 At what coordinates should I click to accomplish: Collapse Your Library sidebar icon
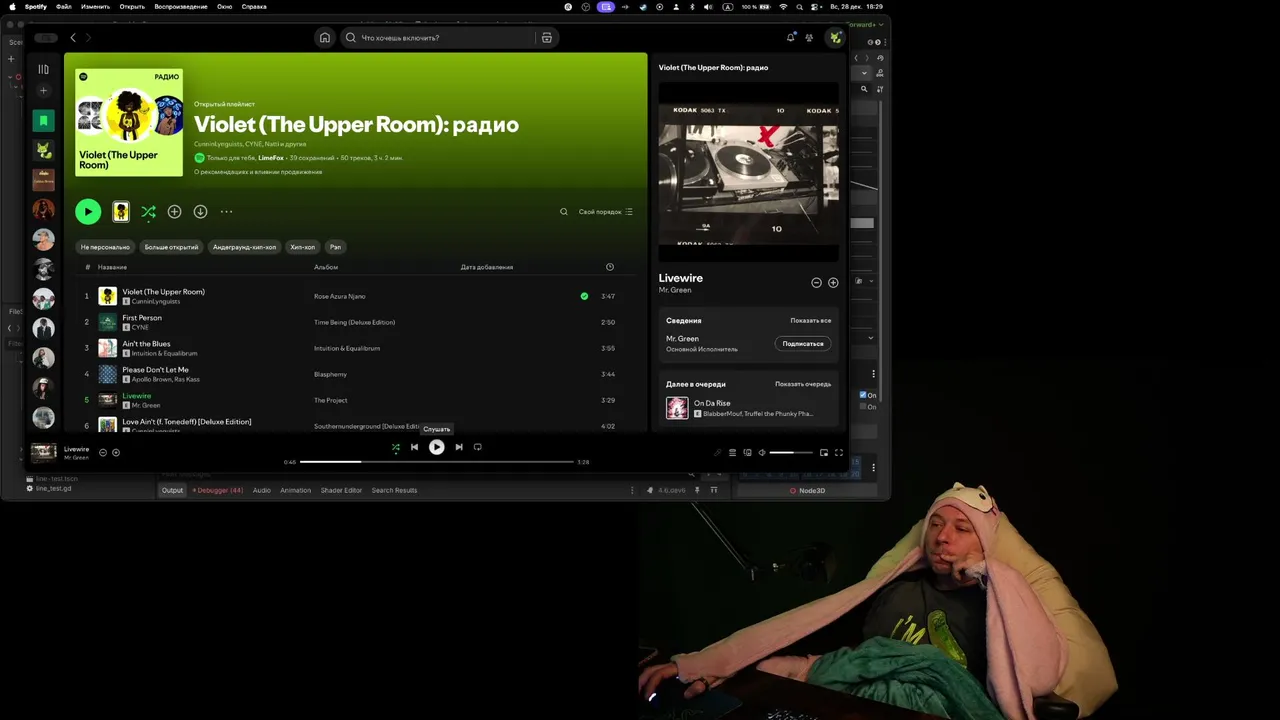click(43, 69)
